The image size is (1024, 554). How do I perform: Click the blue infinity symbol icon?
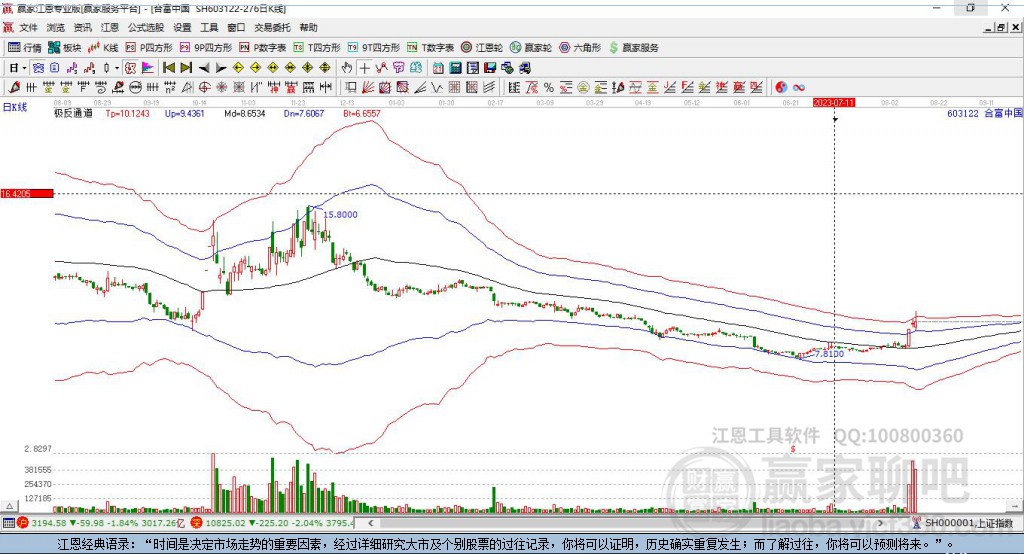[799, 88]
